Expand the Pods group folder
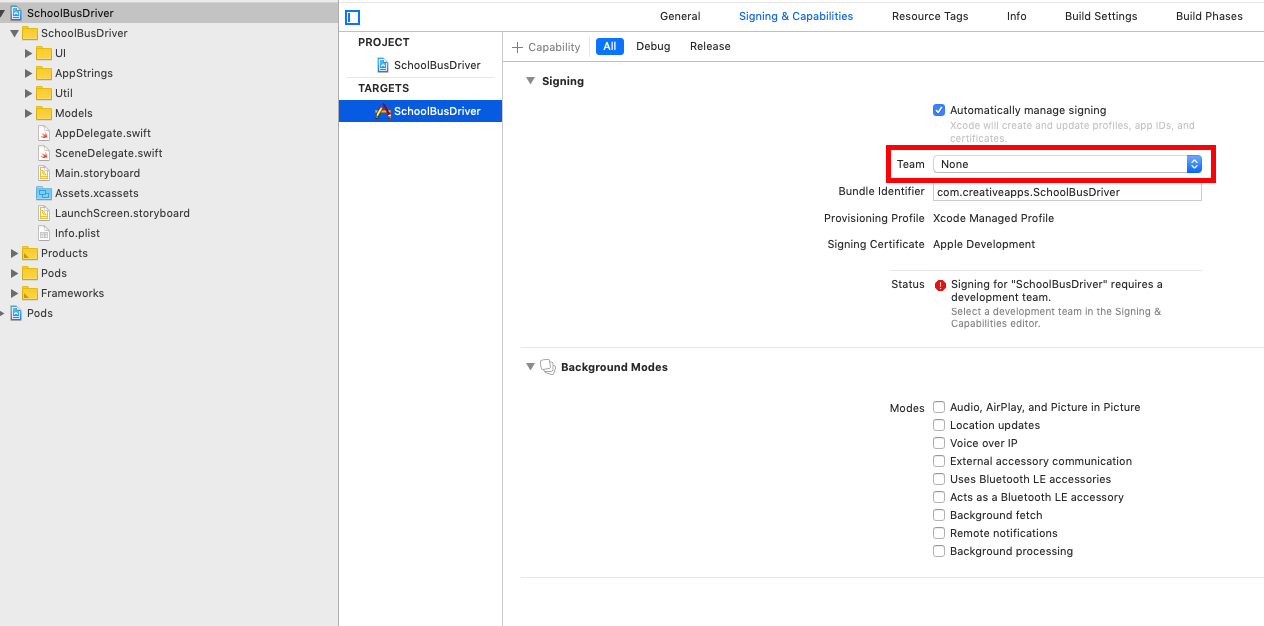Image resolution: width=1264 pixels, height=626 pixels. [15, 273]
